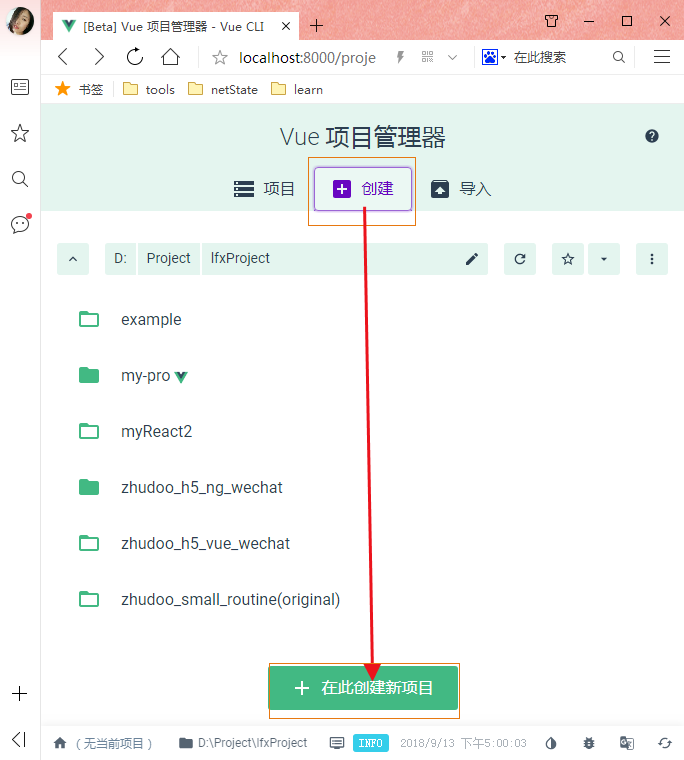684x760 pixels.
Task: Select the Project path segment
Action: [169, 259]
